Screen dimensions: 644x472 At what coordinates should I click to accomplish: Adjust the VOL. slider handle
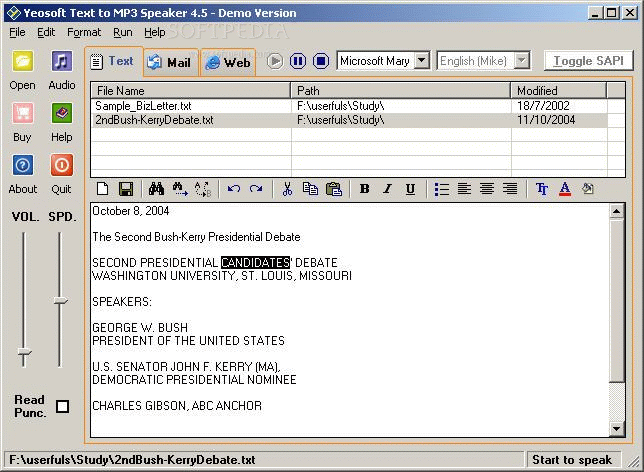[x=24, y=352]
